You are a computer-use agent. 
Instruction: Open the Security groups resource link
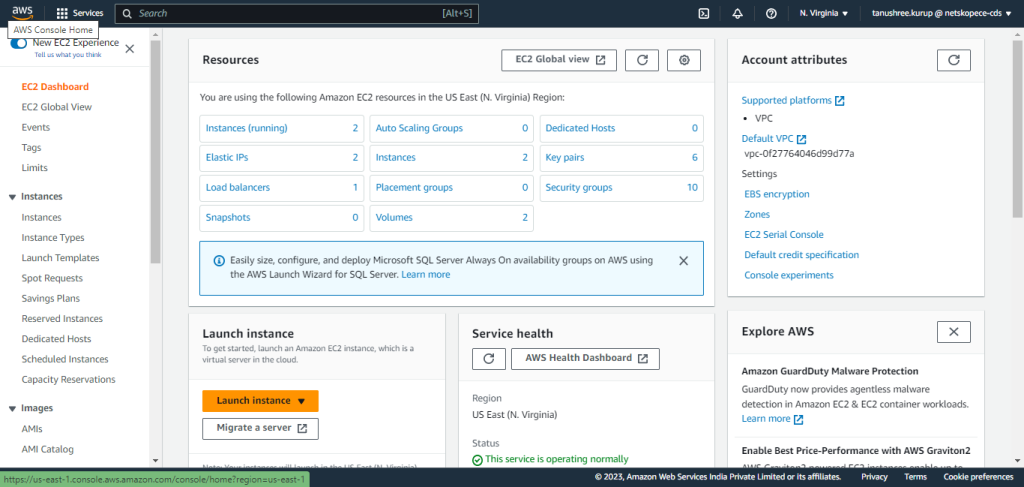click(x=579, y=187)
